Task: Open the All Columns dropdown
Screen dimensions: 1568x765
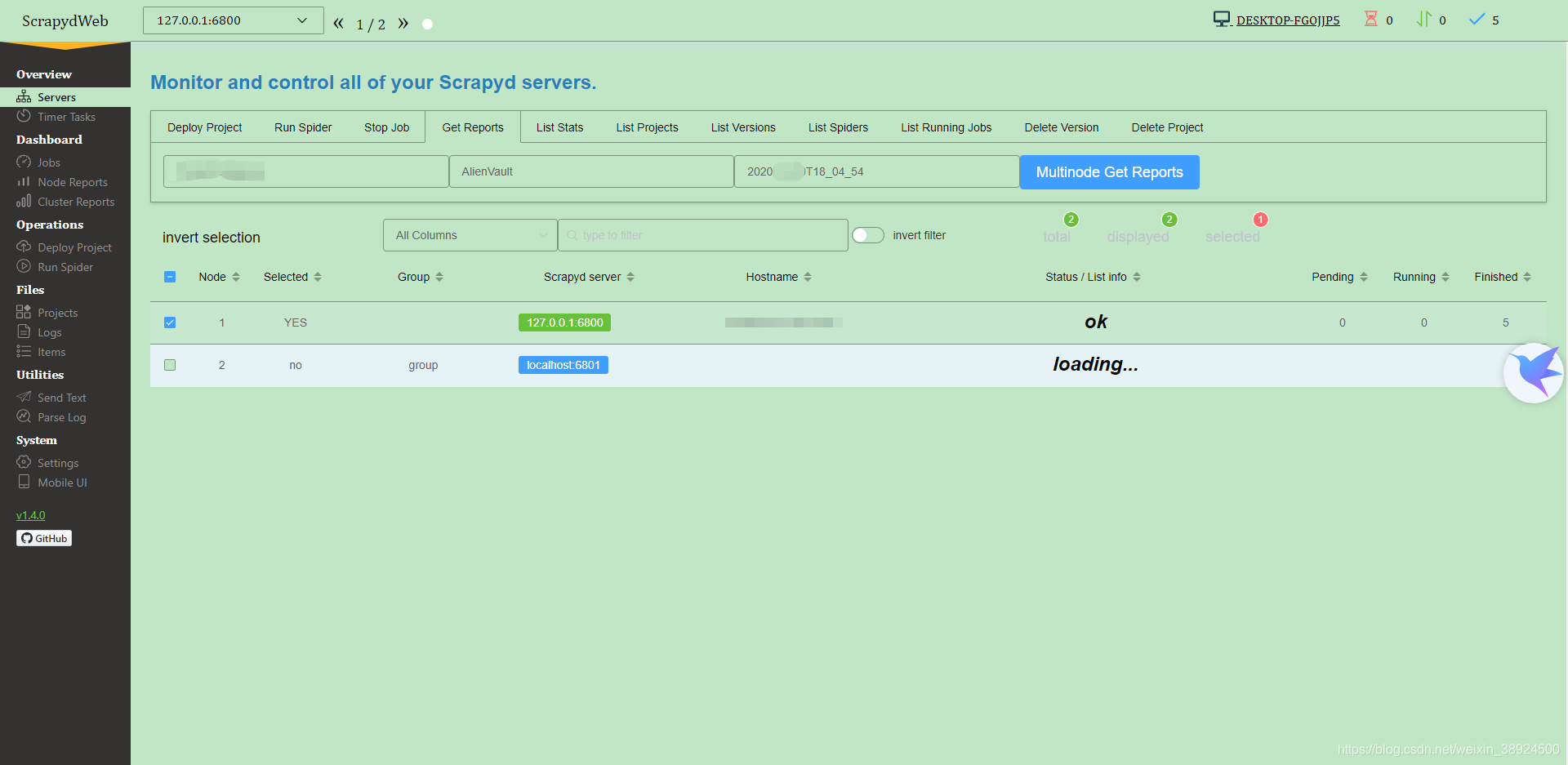Action: (x=470, y=234)
